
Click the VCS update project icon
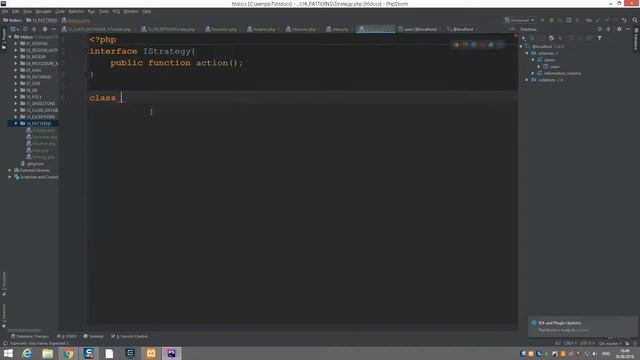tap(598, 20)
